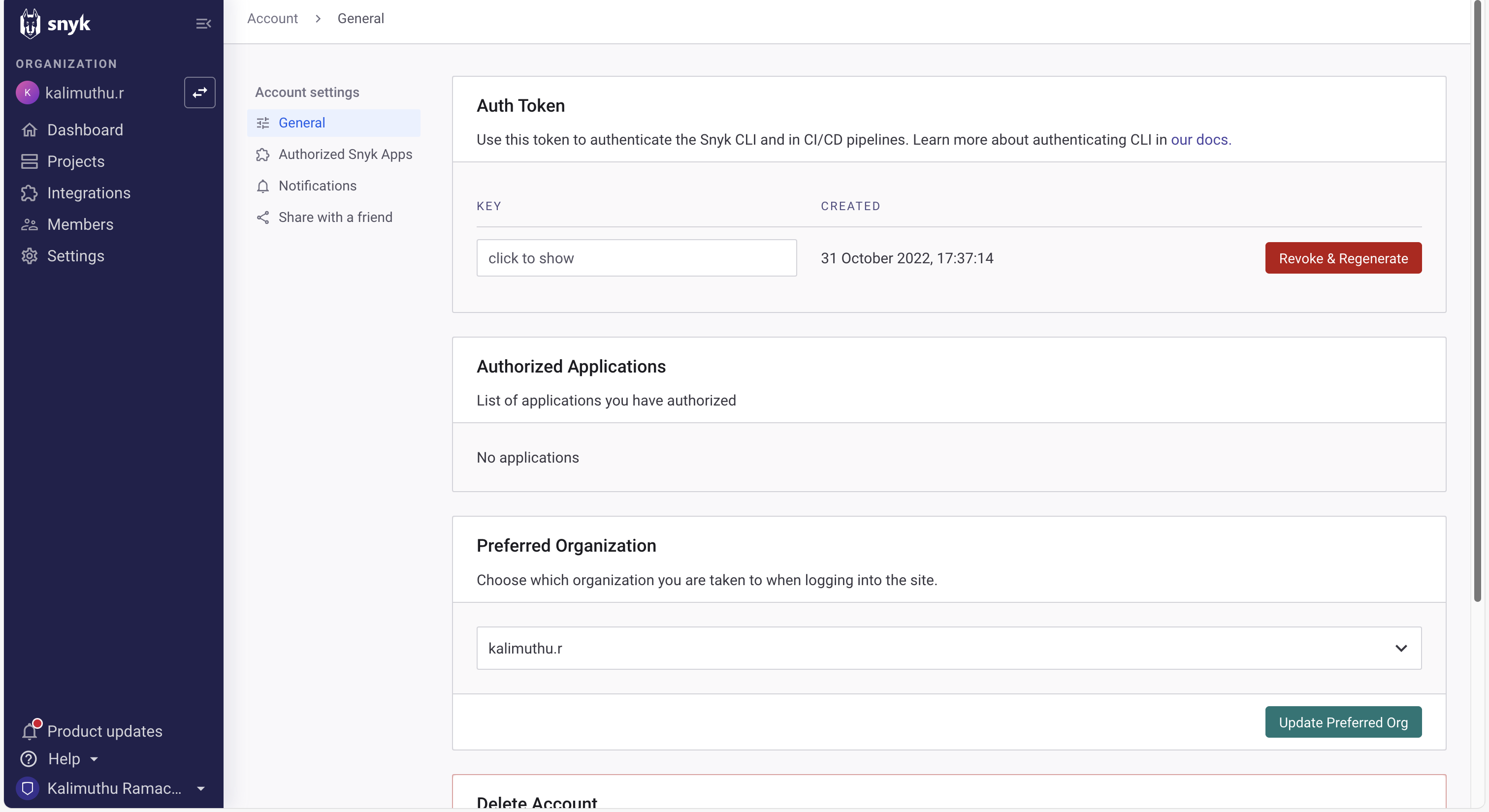Click the Notifications bell icon
1489x812 pixels.
pyautogui.click(x=263, y=186)
